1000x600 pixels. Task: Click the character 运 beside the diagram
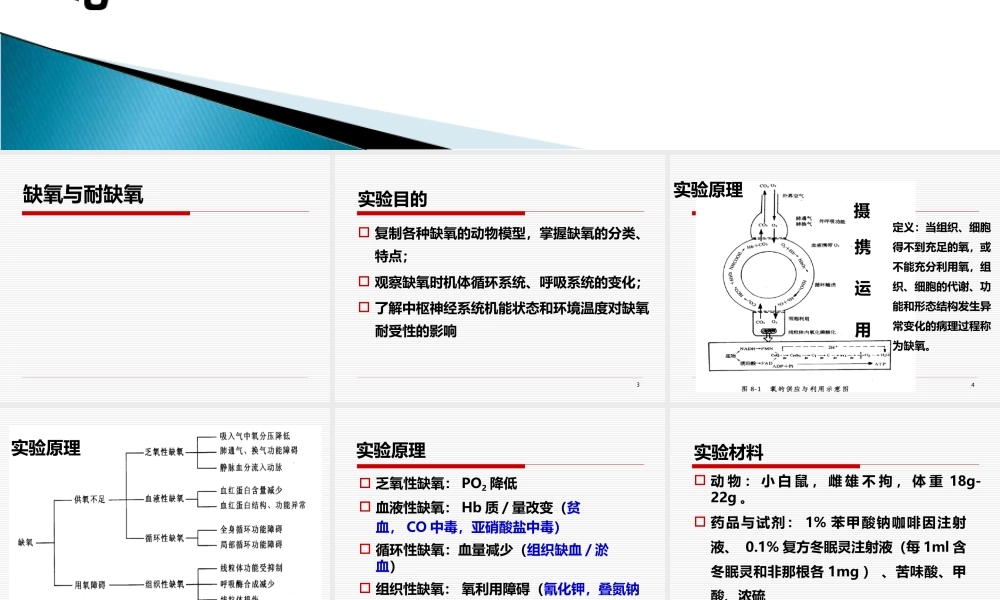click(862, 288)
